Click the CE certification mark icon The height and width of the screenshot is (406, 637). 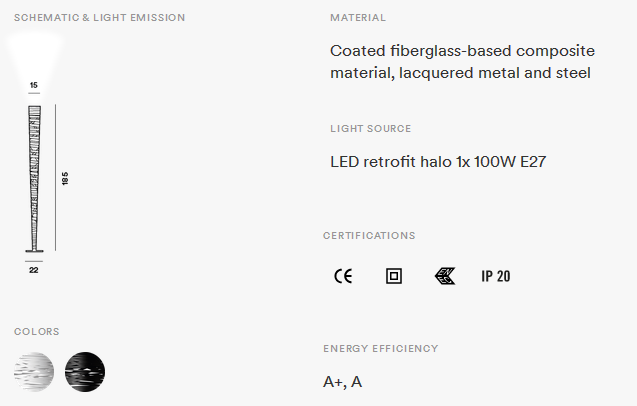coord(343,276)
